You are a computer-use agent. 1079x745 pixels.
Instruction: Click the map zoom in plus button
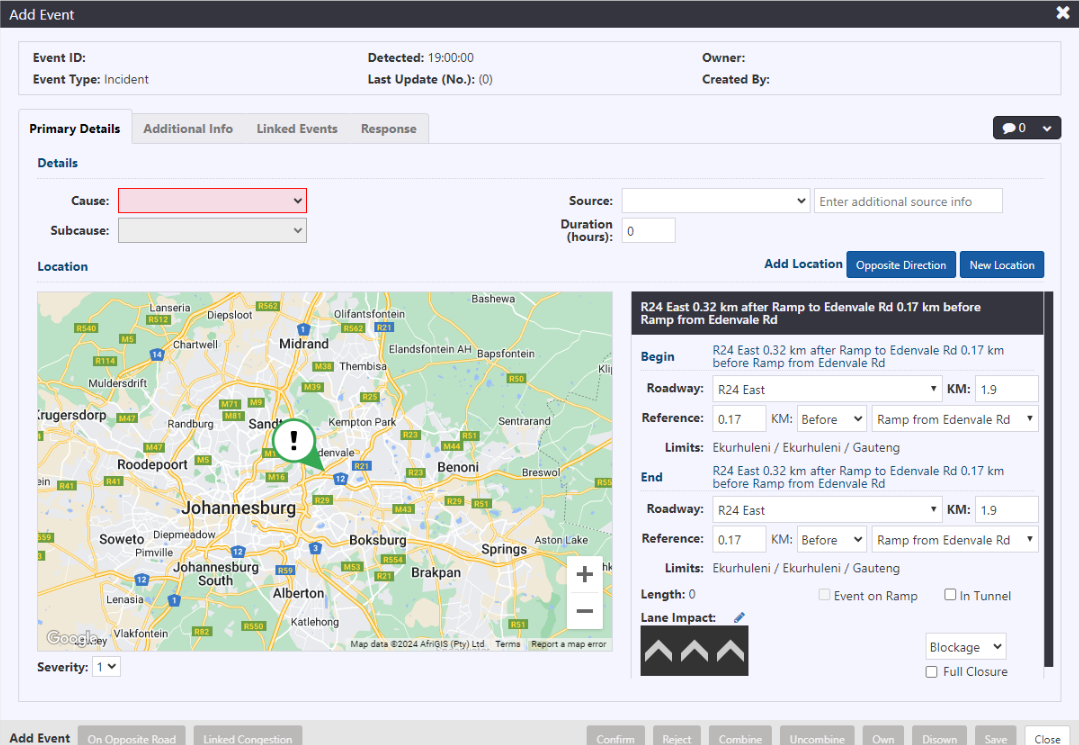[x=585, y=574]
